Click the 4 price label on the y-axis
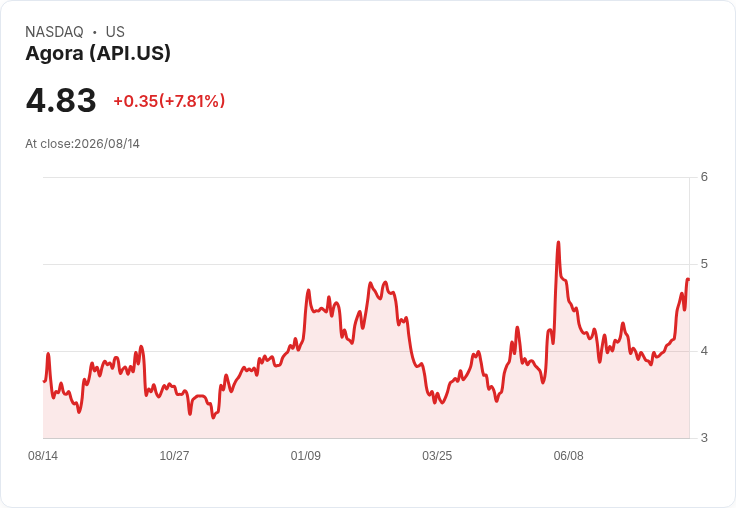736x508 pixels. [x=704, y=351]
